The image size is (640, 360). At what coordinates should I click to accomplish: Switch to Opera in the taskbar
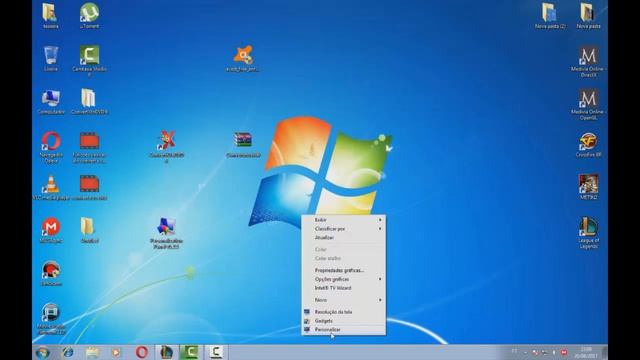(142, 352)
